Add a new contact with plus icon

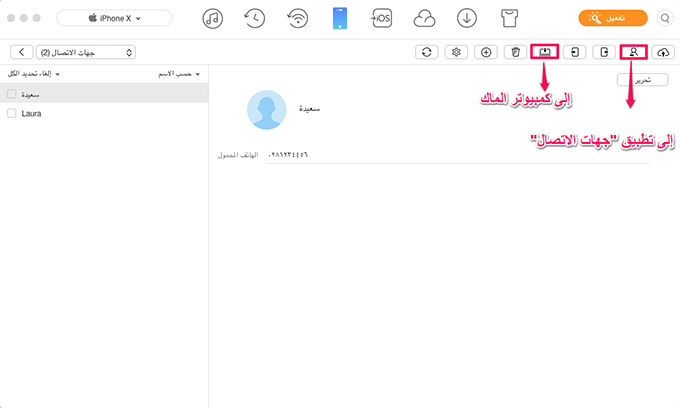[486, 52]
